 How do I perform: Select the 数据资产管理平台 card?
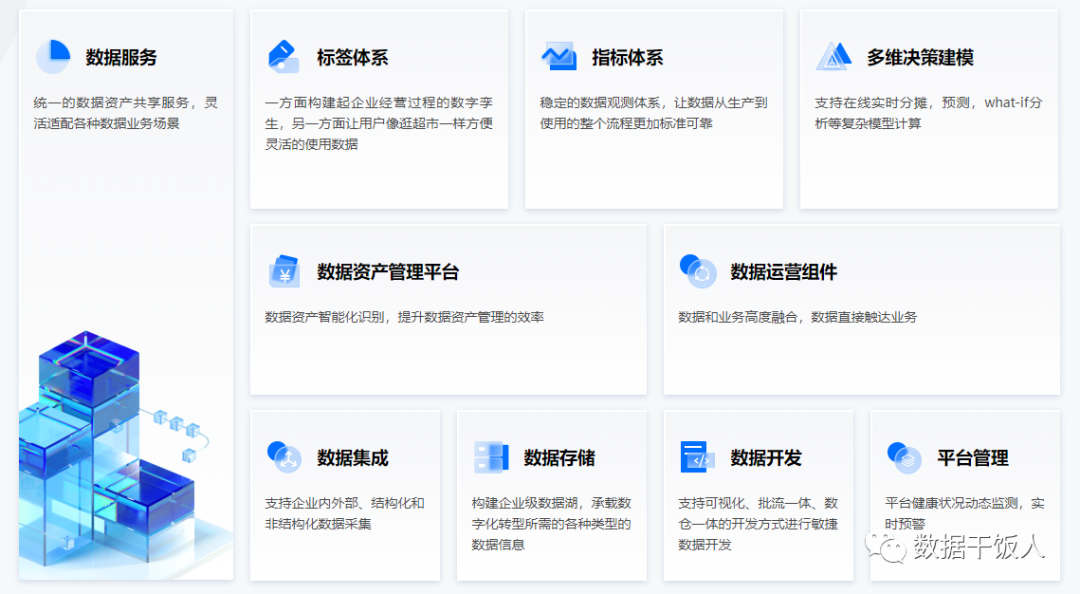pyautogui.click(x=449, y=310)
